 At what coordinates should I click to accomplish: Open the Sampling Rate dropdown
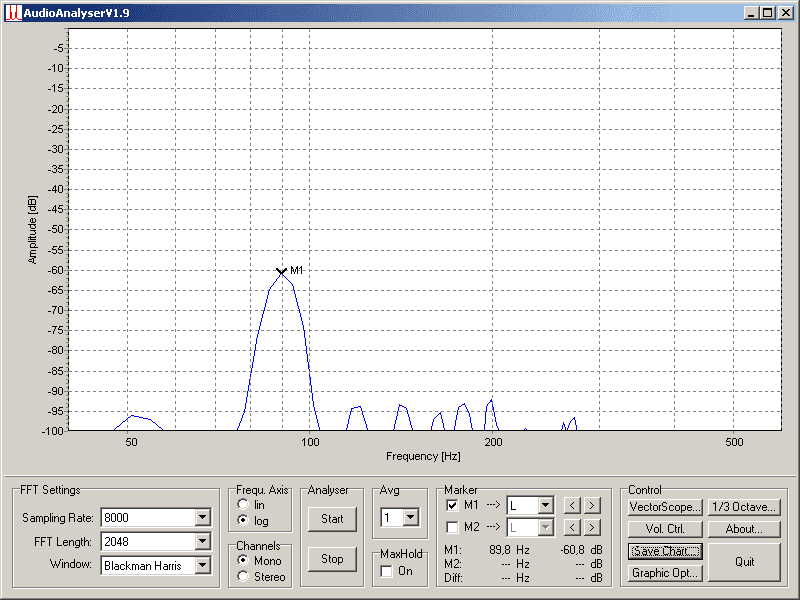[x=203, y=517]
